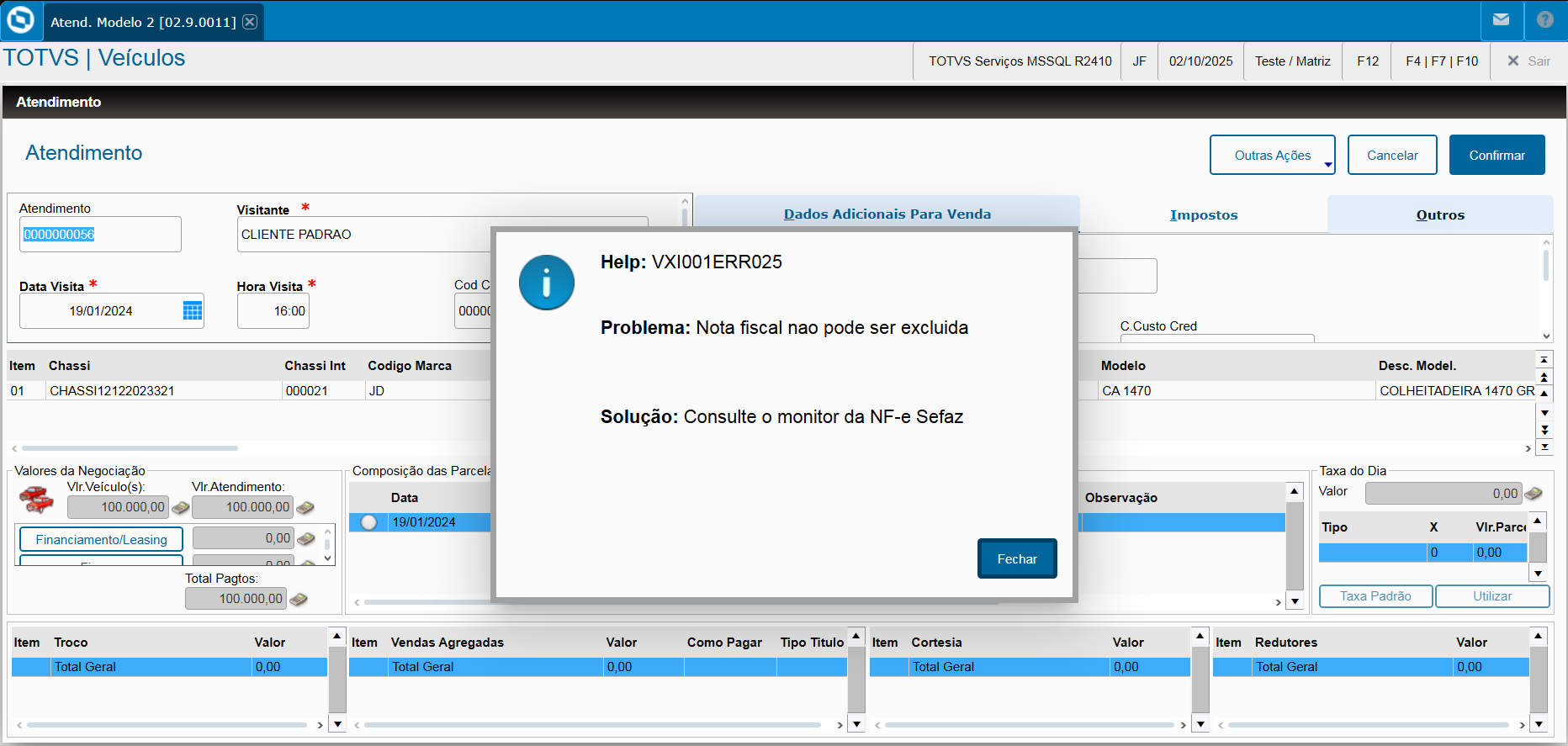The width and height of the screenshot is (1568, 746).
Task: Click the Taxa do Dia Tipo table scroll-up arrow
Action: click(1538, 521)
